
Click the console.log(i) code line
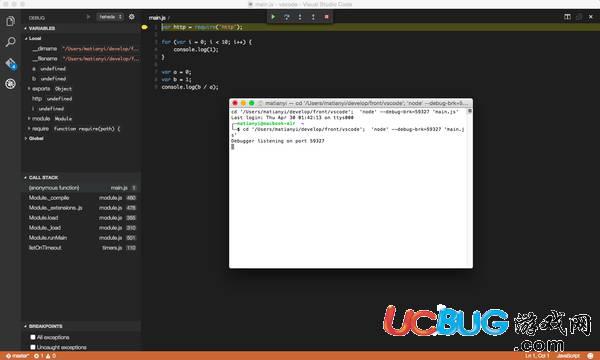click(196, 49)
